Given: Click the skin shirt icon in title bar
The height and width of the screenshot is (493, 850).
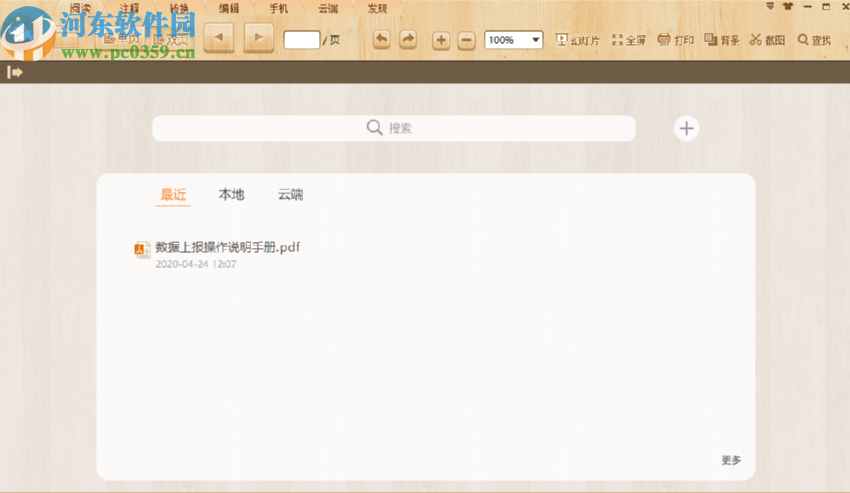Looking at the screenshot, I should click(788, 7).
